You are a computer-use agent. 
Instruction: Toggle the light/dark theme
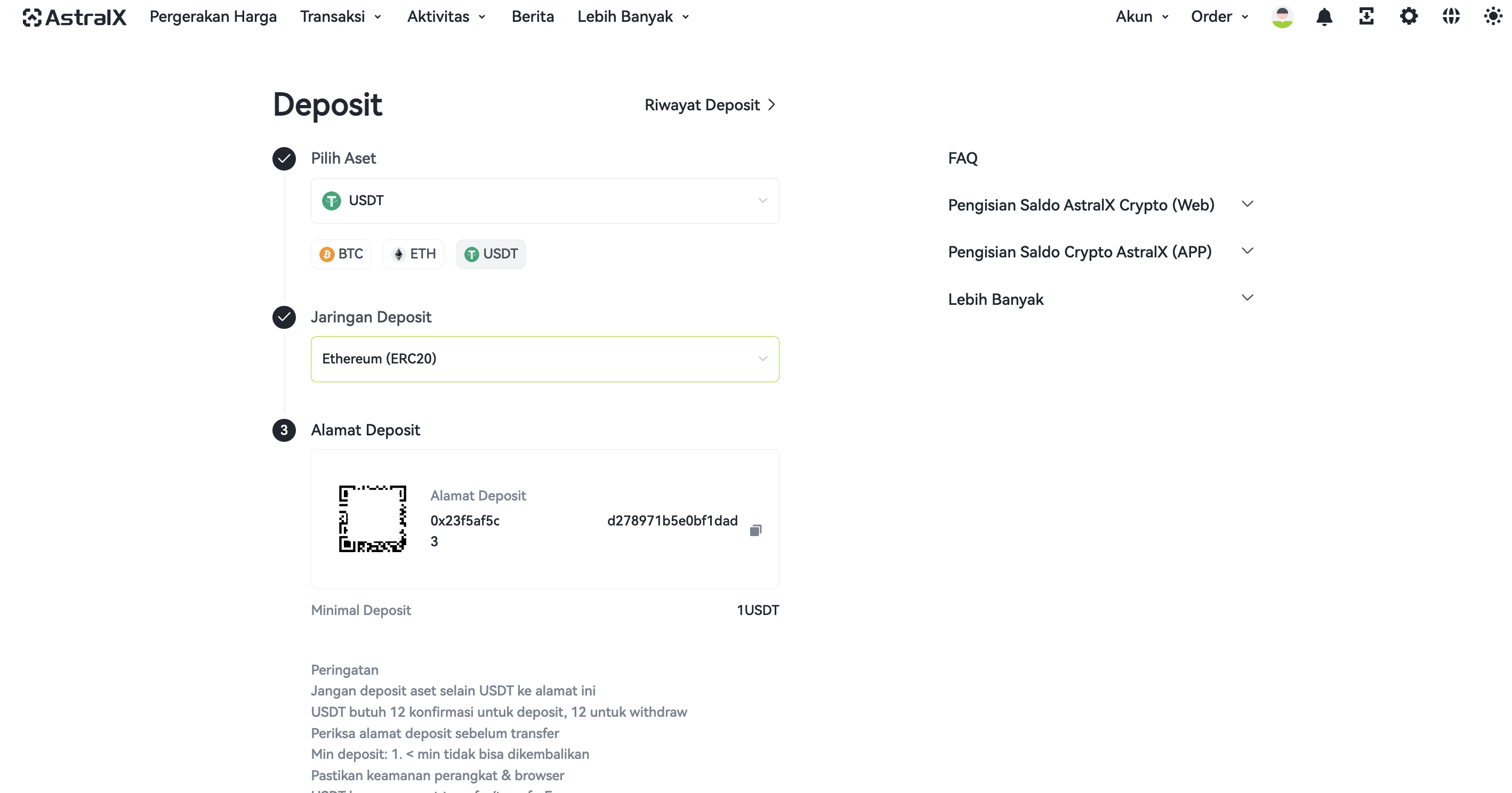[1493, 17]
